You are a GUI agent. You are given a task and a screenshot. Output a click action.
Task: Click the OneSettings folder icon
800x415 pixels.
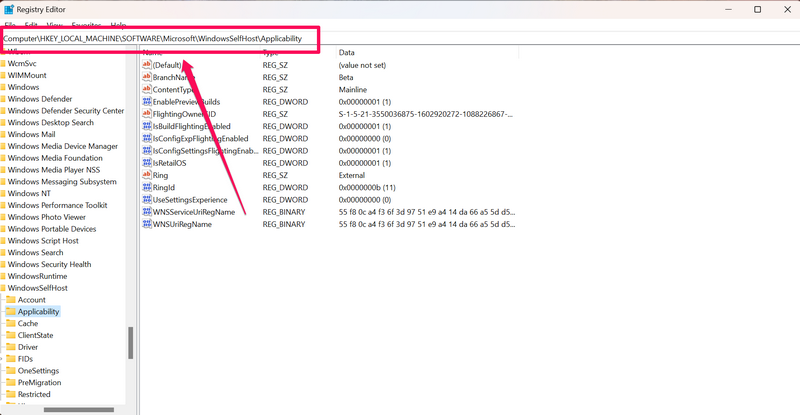point(11,370)
